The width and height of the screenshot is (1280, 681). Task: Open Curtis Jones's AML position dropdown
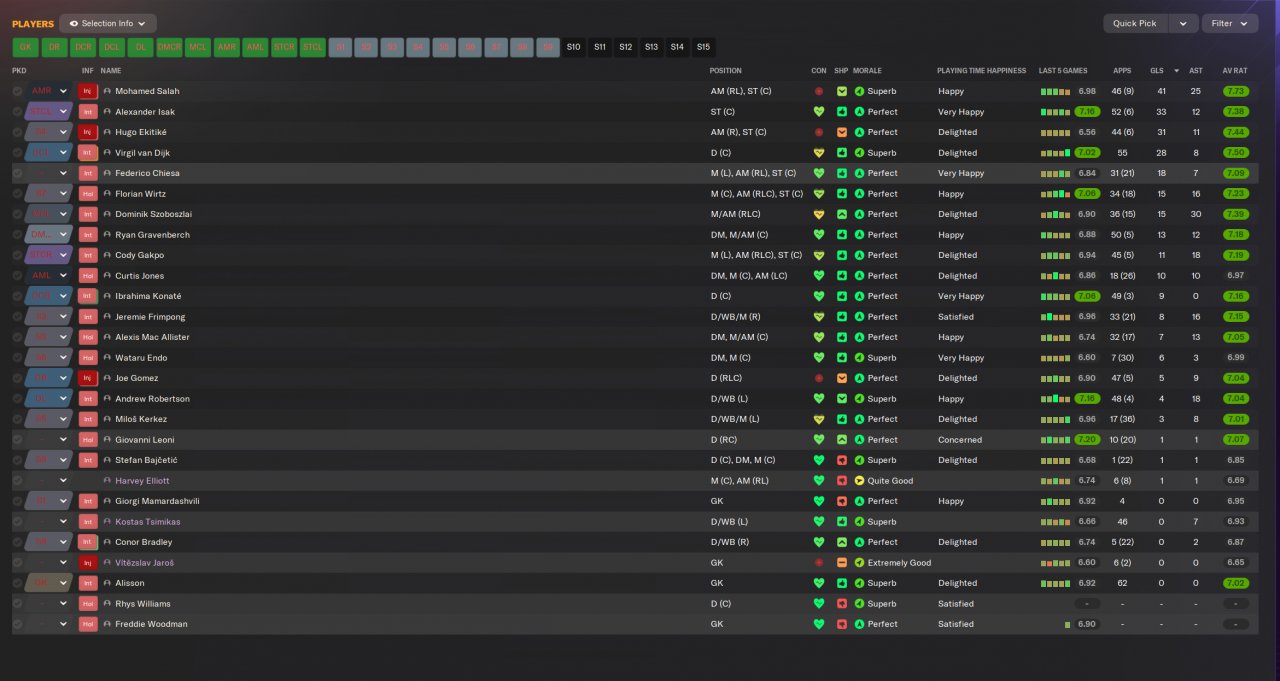[49, 276]
